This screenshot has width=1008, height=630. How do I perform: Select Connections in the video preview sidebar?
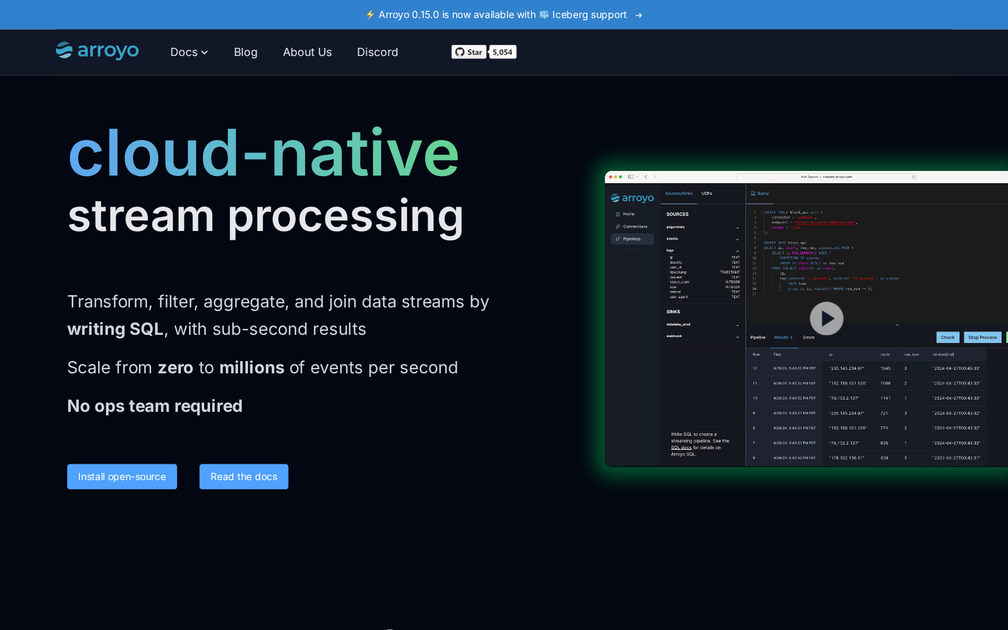click(x=632, y=226)
